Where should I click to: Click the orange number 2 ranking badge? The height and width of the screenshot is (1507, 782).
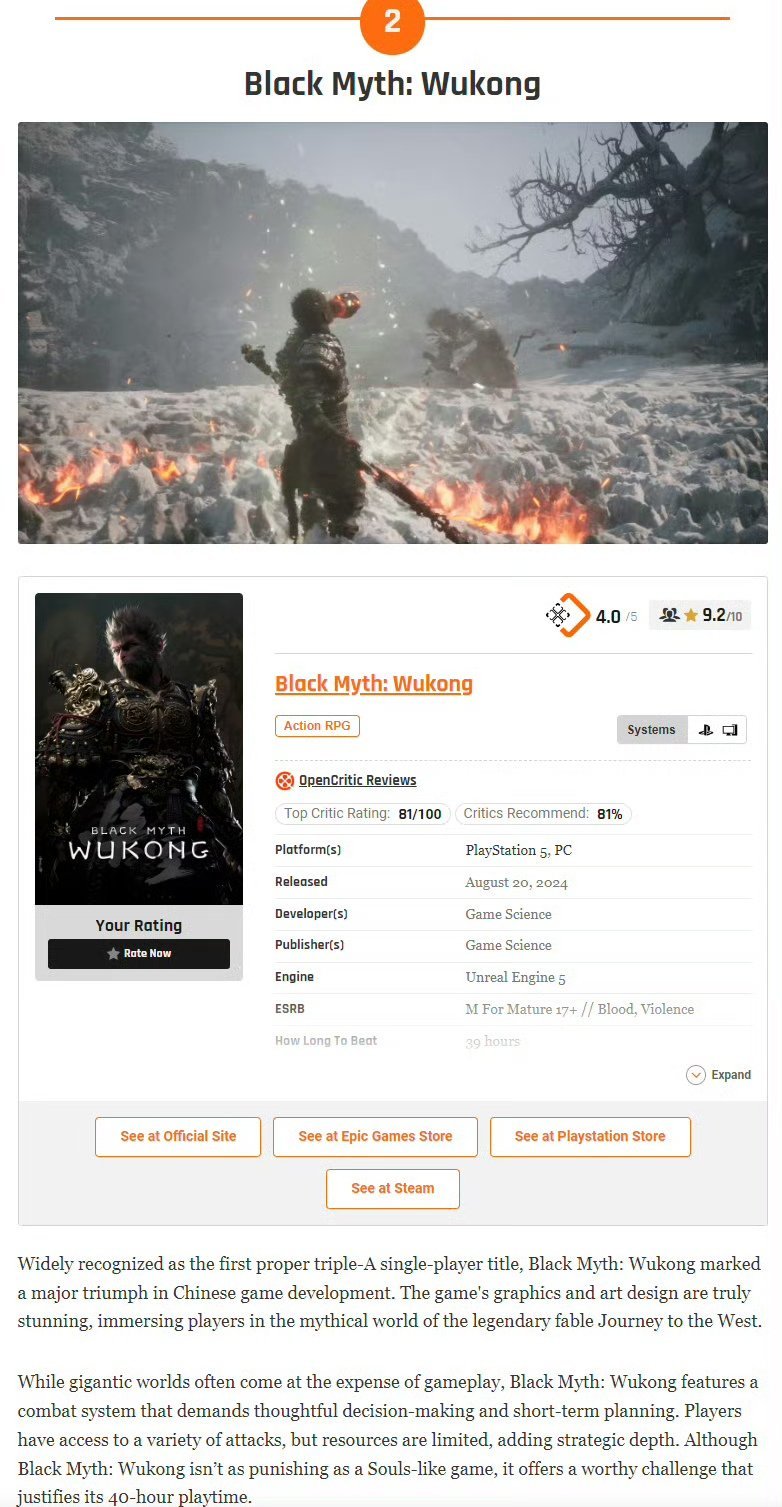392,22
